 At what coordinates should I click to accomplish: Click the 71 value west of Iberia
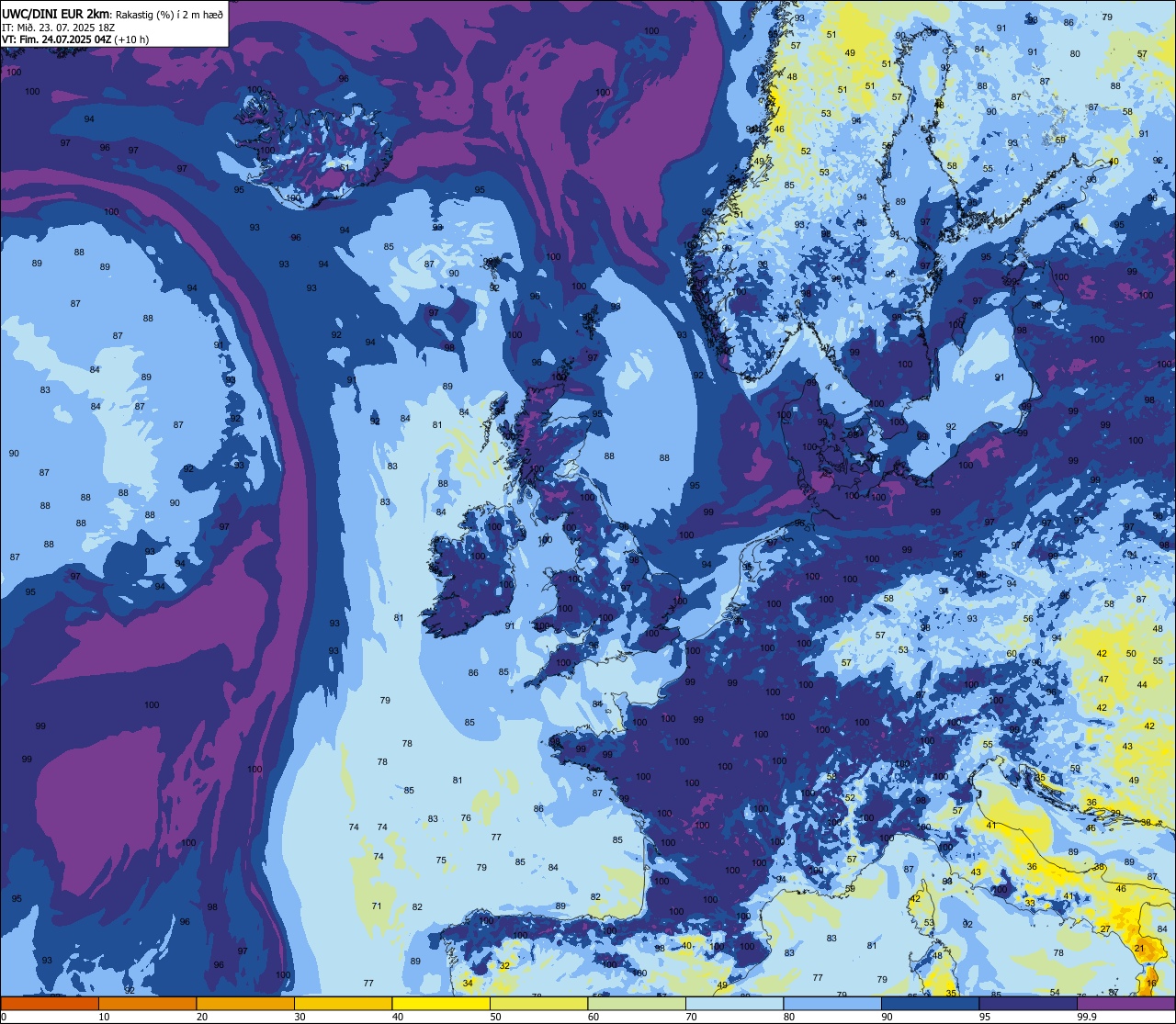pos(377,906)
